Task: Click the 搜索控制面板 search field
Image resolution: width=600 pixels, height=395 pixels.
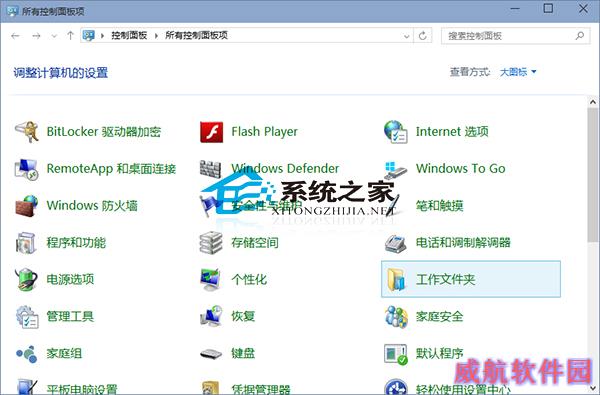Action: [515, 36]
